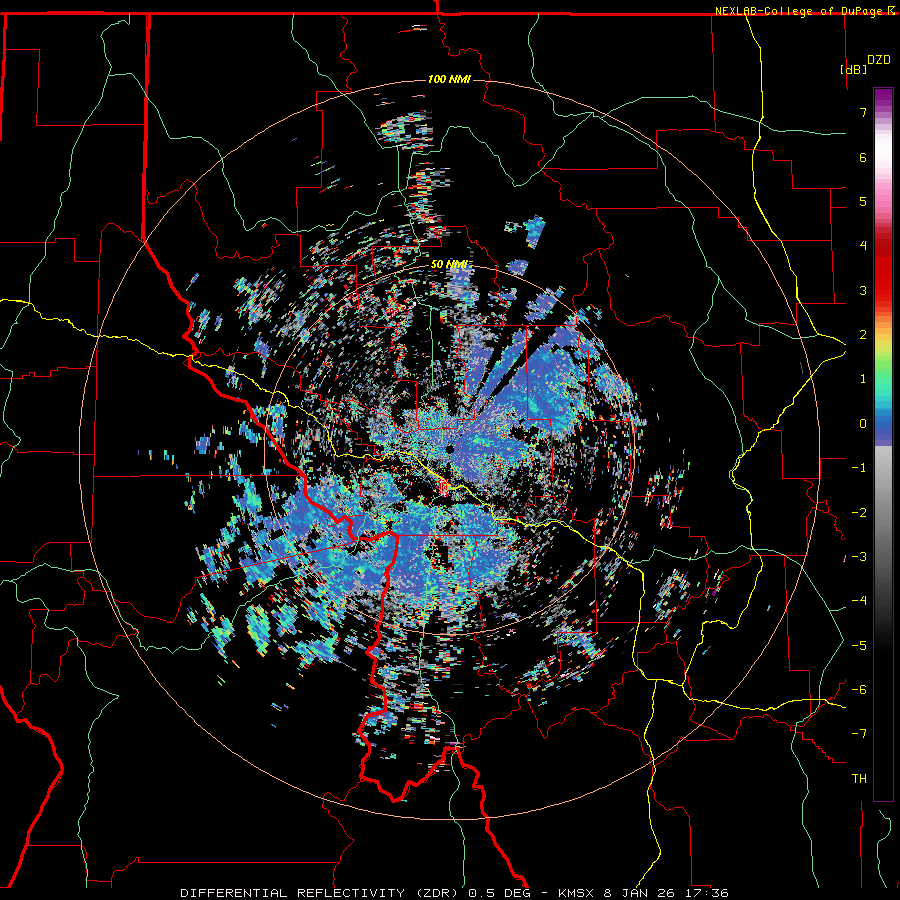The width and height of the screenshot is (900, 900).
Task: Click the DIFFERENTIAL REFLECTIVITY (ZDR) caption text
Action: pyautogui.click(x=319, y=893)
